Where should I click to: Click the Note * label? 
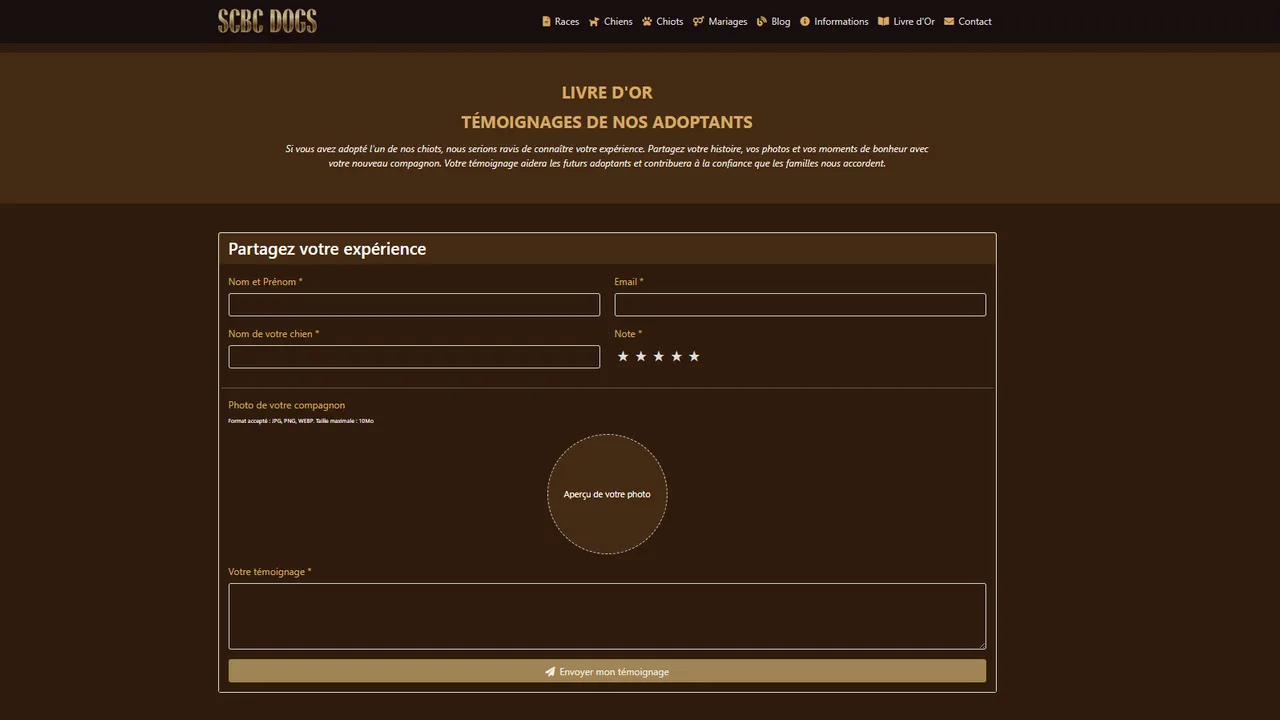coord(628,334)
